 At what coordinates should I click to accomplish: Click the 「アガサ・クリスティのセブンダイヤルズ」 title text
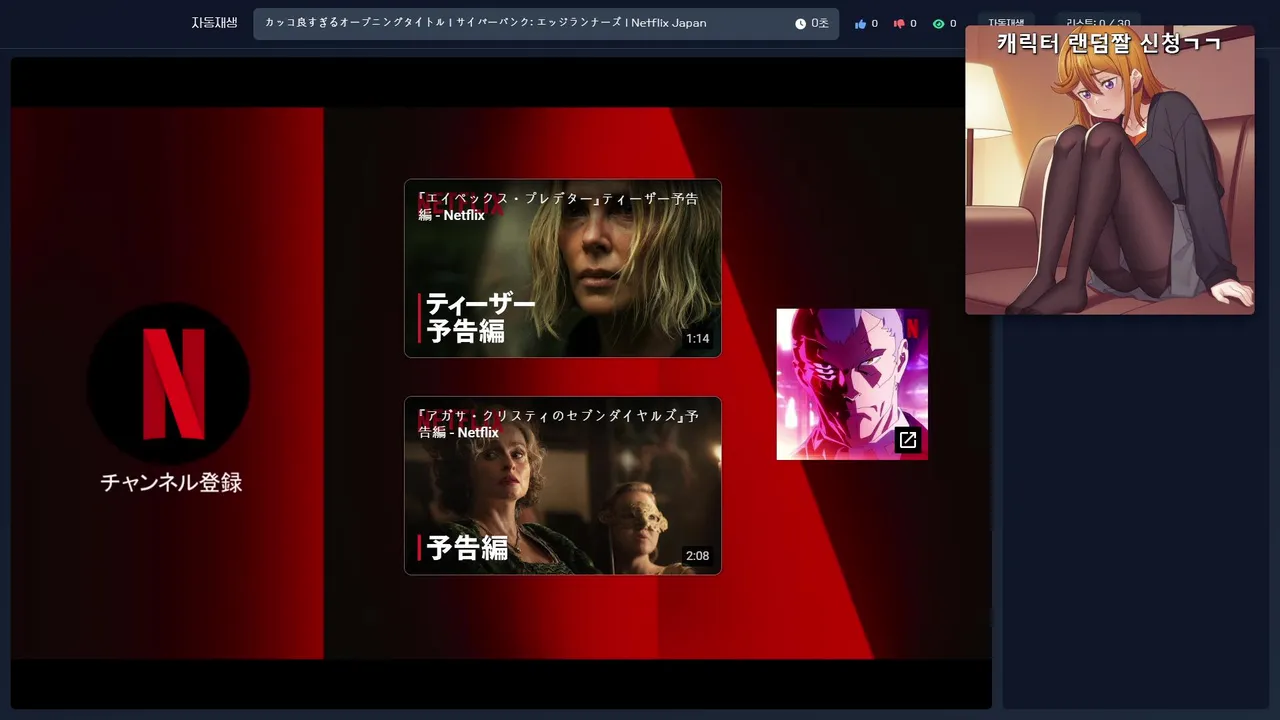pos(558,424)
